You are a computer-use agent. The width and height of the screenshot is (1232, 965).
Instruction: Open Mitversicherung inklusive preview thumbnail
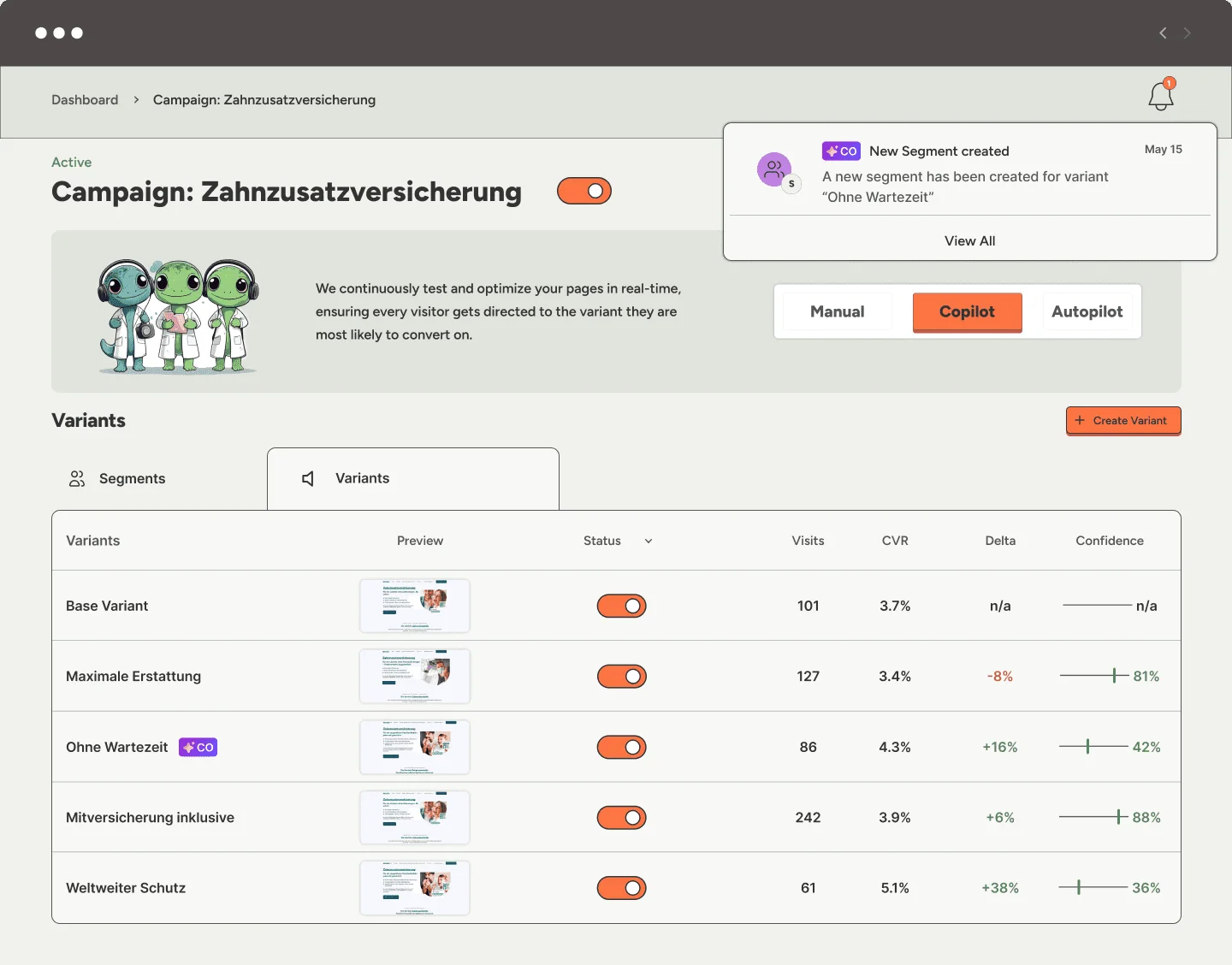tap(415, 817)
